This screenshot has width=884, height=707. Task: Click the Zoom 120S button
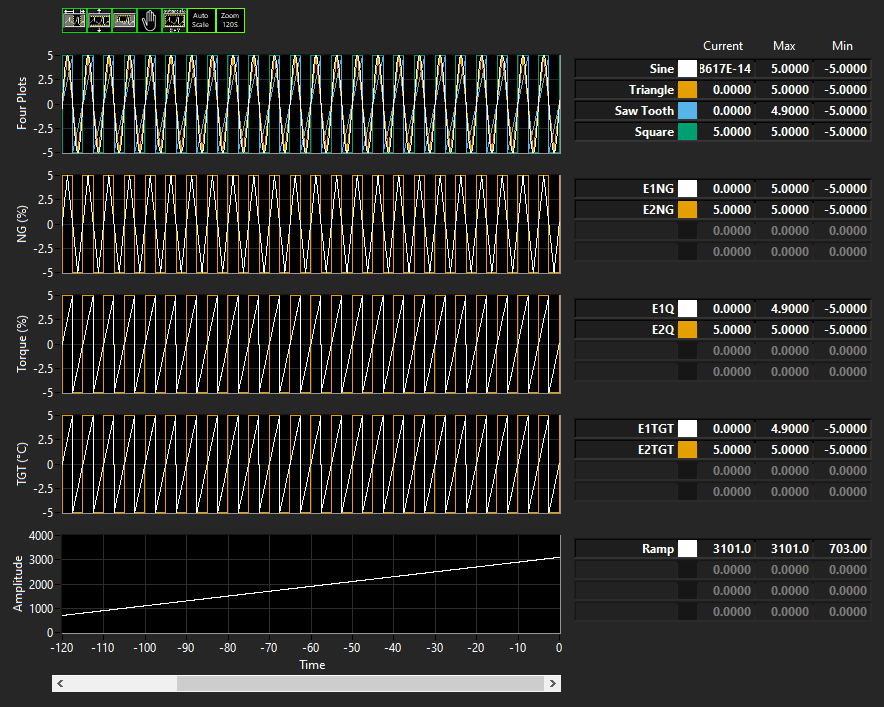coord(230,21)
